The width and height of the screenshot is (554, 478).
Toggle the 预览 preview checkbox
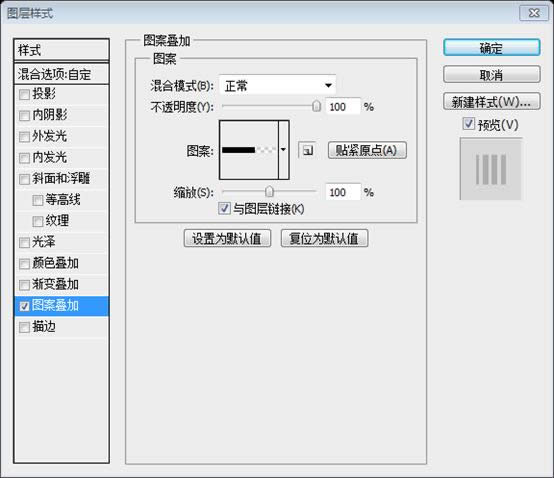(469, 124)
